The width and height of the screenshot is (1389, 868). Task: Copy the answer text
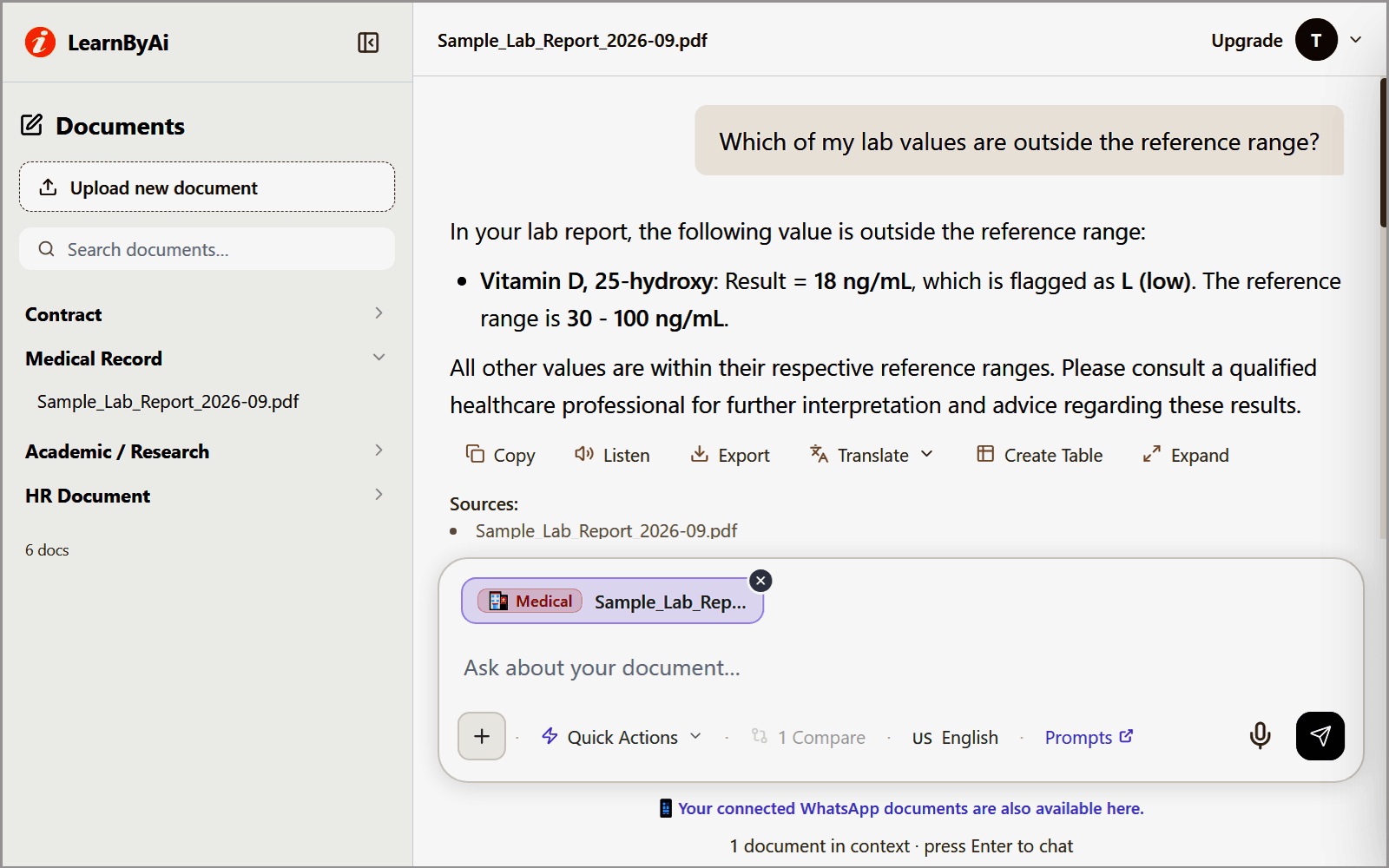coord(501,455)
